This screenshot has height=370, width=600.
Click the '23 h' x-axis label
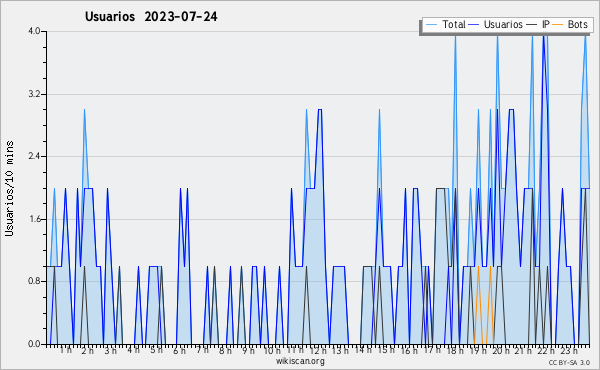(x=569, y=351)
